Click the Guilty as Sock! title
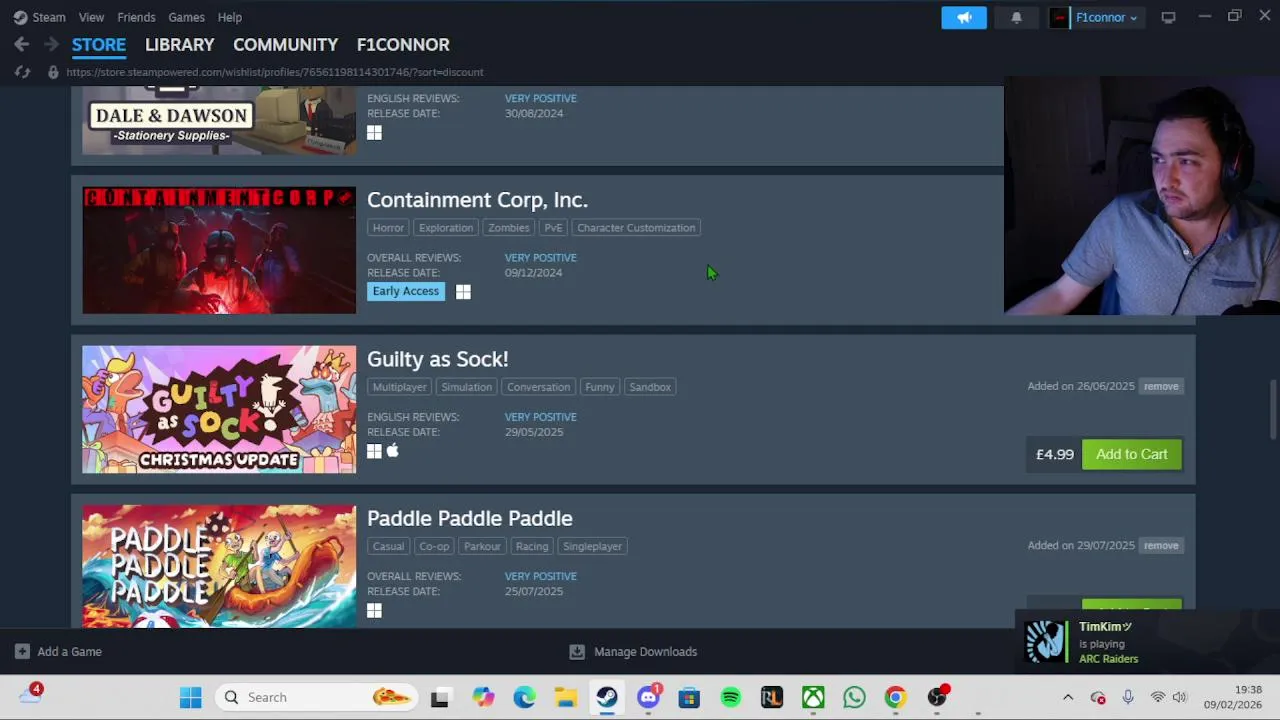This screenshot has width=1280, height=720. coord(437,359)
